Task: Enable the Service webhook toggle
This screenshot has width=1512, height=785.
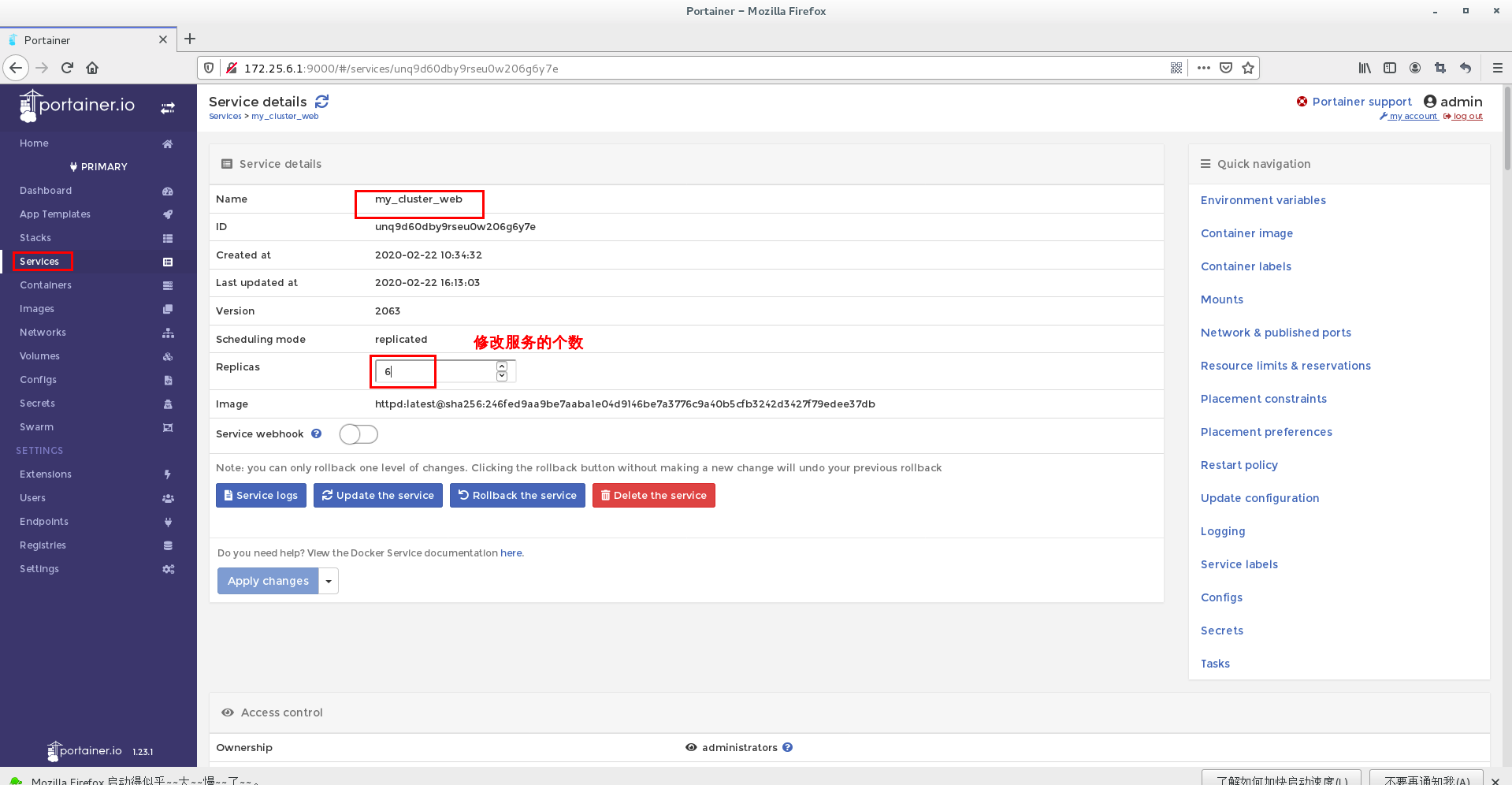Action: pos(358,434)
